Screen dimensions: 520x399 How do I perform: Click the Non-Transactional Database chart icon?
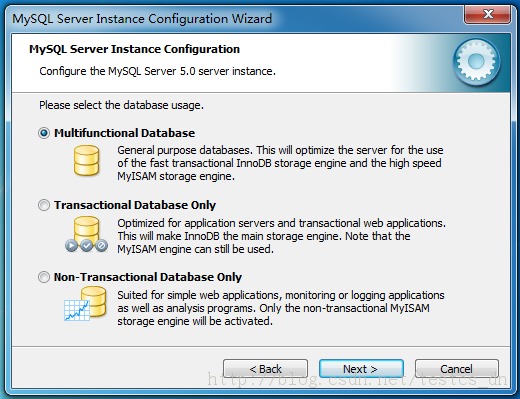click(85, 304)
